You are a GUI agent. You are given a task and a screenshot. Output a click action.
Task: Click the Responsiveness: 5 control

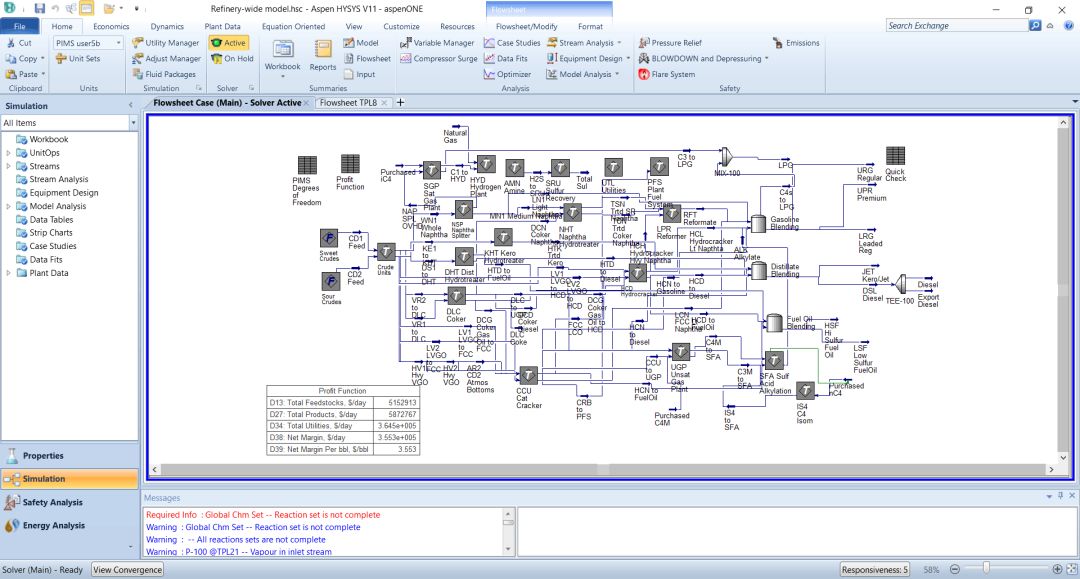(x=875, y=570)
